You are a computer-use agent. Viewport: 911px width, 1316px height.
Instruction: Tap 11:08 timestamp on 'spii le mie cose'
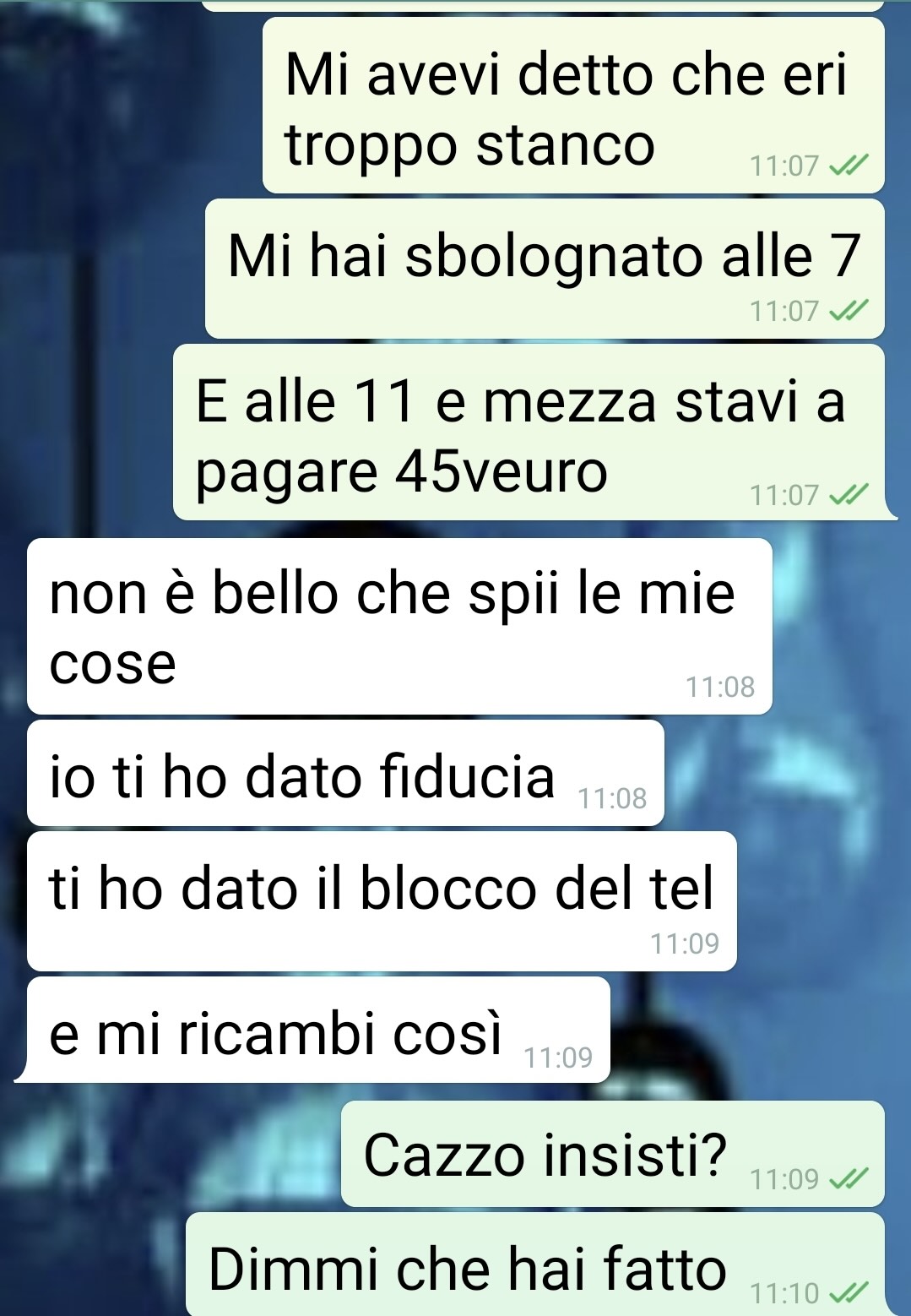click(720, 687)
